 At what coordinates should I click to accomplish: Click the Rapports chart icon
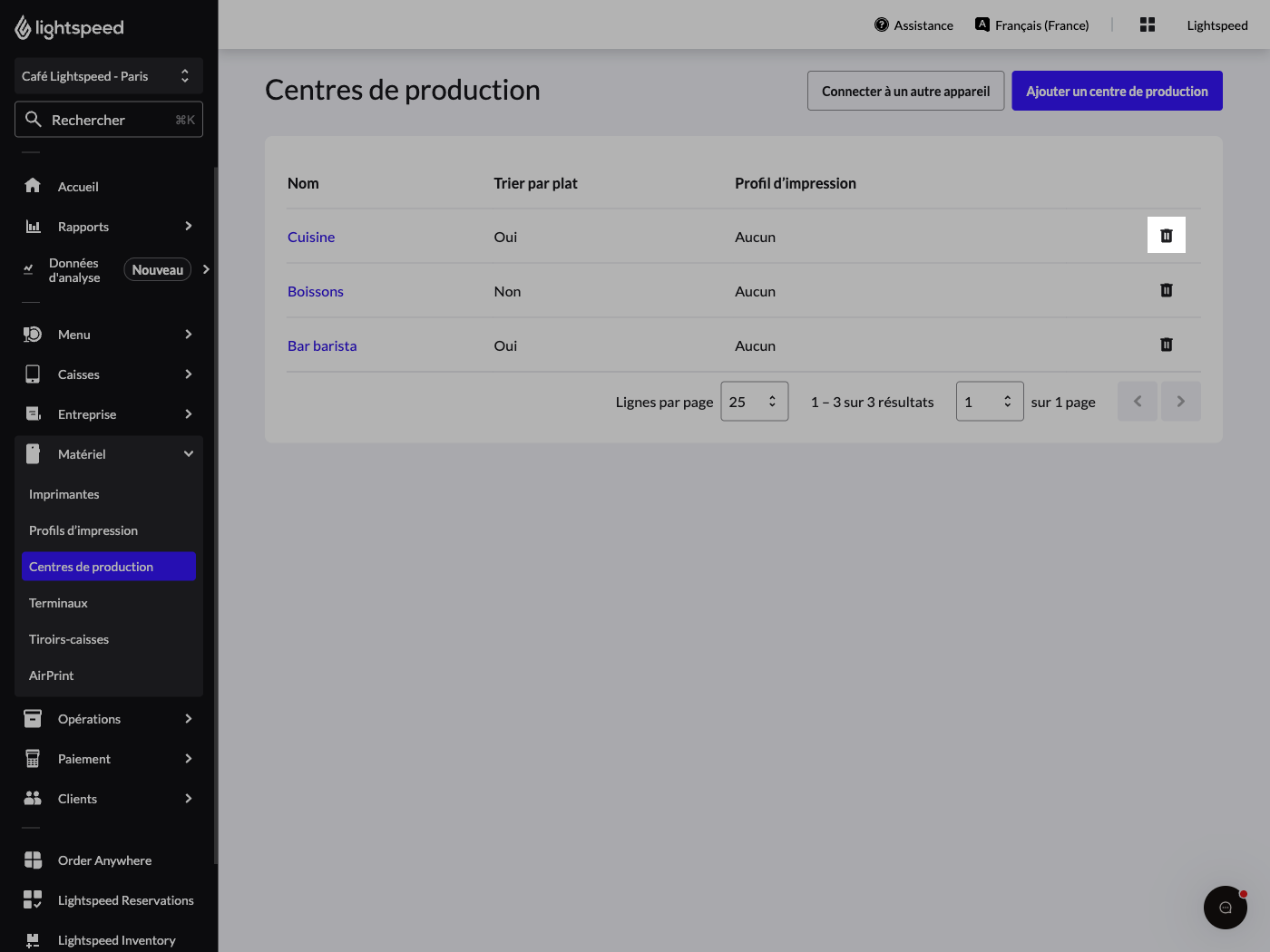(33, 226)
